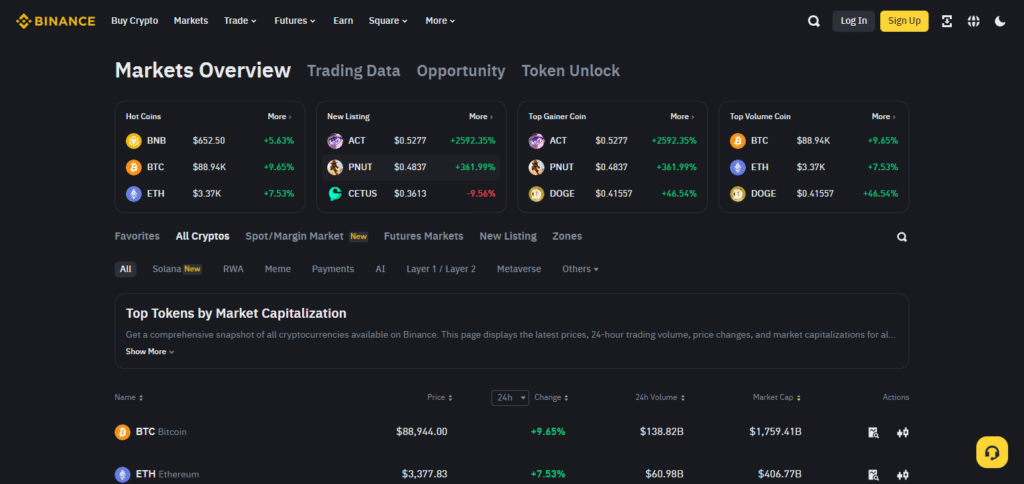Viewport: 1024px width, 484px height.
Task: Open More in Hot Coins card
Action: coord(280,116)
